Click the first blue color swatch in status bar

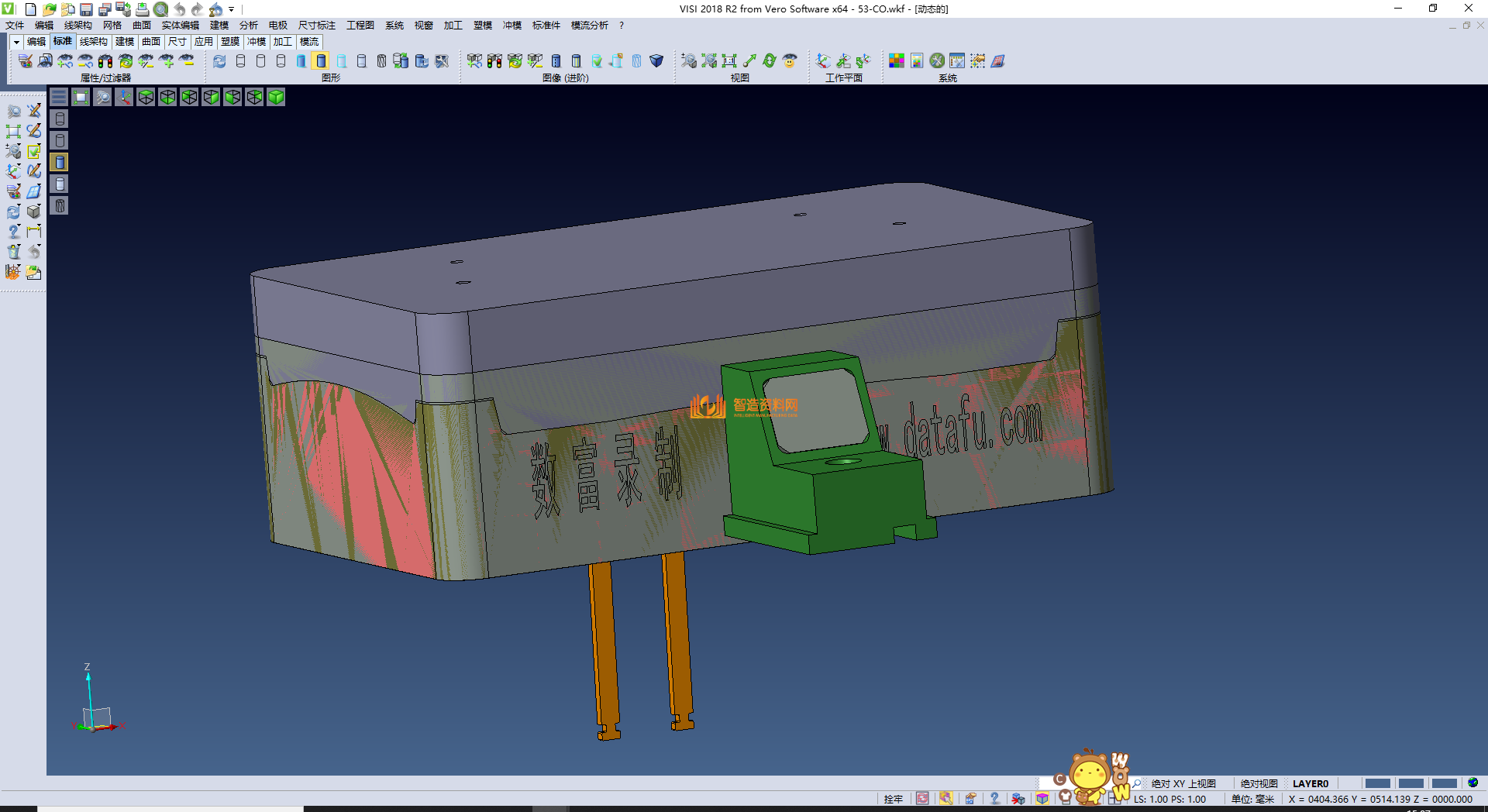tap(1377, 783)
